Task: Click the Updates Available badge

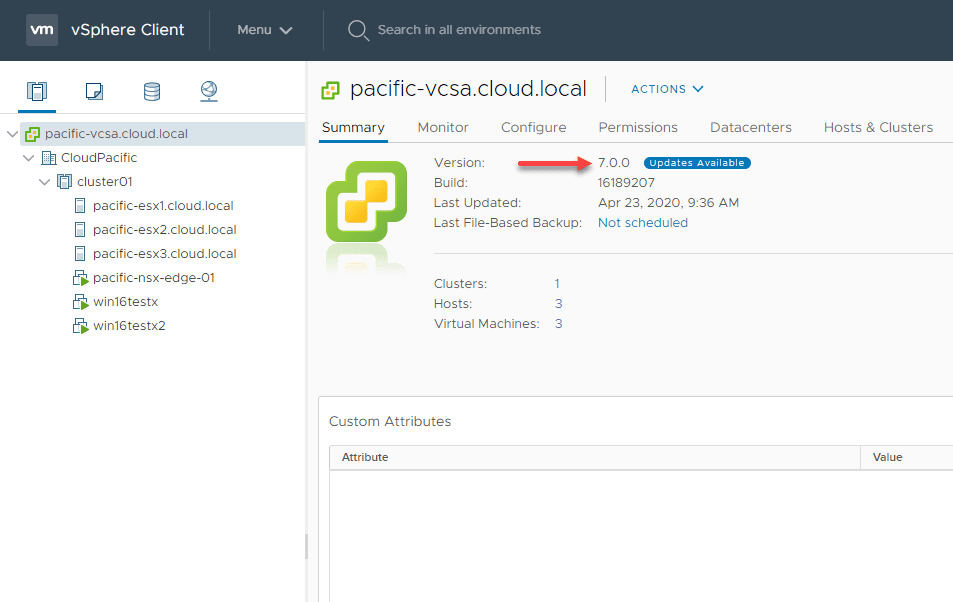Action: (697, 163)
